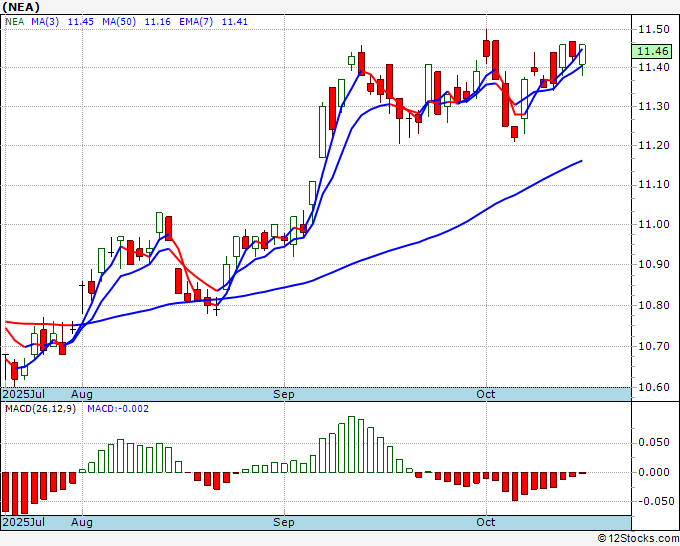Click the MA(50) value 11.16
This screenshot has height=546, width=680.
point(157,22)
